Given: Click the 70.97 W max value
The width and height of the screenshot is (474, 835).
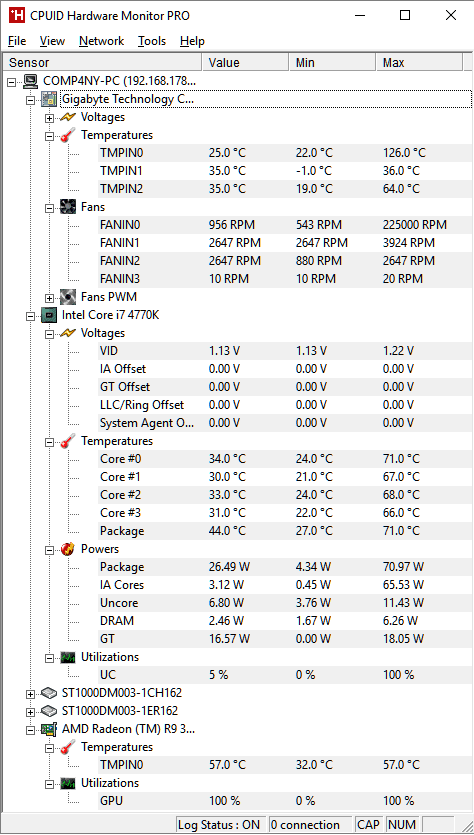Looking at the screenshot, I should tap(403, 567).
